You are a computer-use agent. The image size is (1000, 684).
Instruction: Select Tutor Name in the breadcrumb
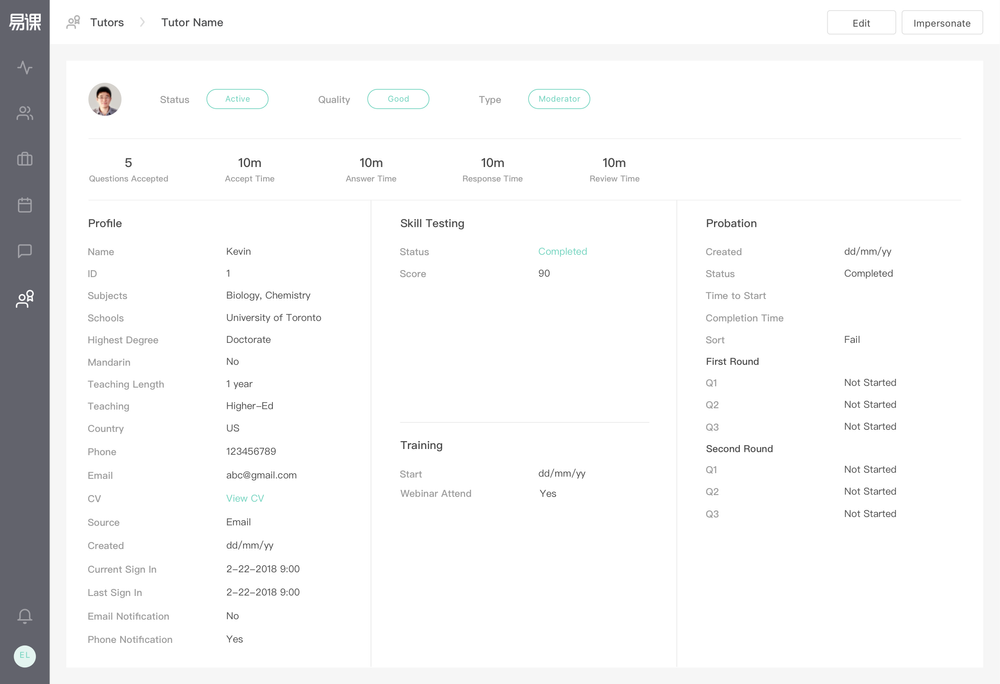click(192, 22)
